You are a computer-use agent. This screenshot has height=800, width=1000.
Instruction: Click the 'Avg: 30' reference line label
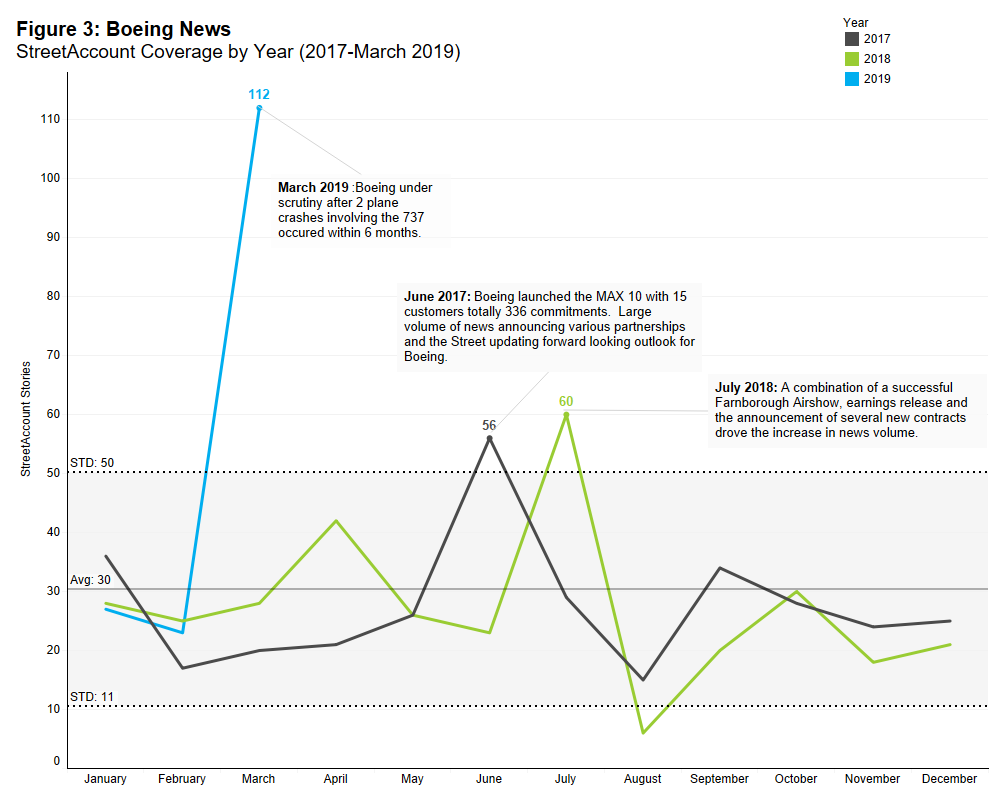click(x=90, y=580)
